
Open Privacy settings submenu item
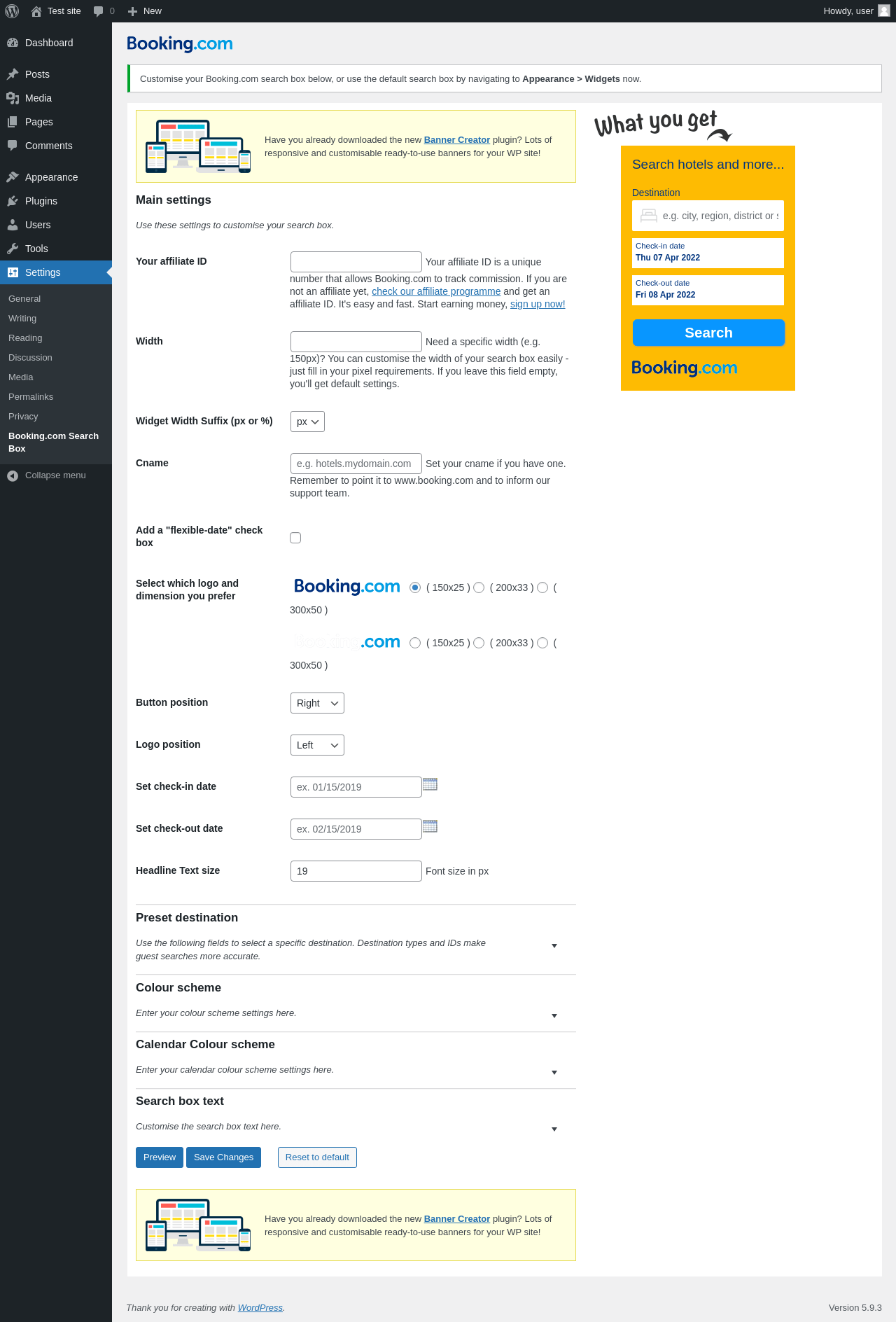point(23,417)
